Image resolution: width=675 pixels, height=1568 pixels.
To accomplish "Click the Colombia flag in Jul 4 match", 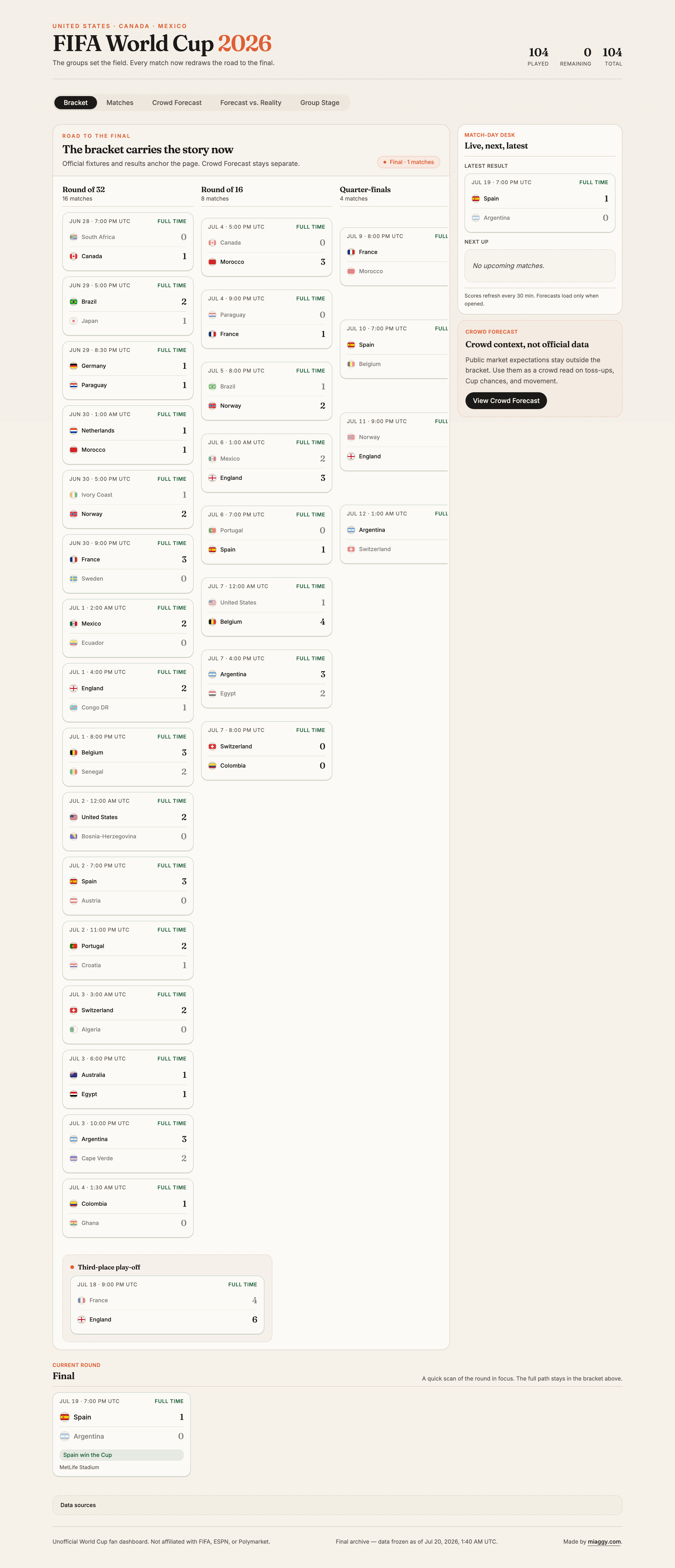I will point(74,1203).
